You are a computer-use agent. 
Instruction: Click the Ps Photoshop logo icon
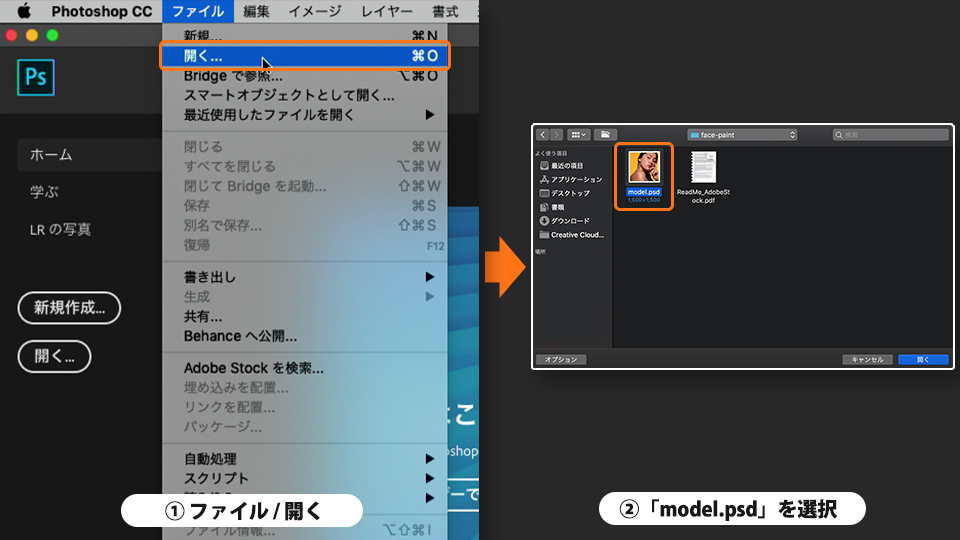(36, 77)
